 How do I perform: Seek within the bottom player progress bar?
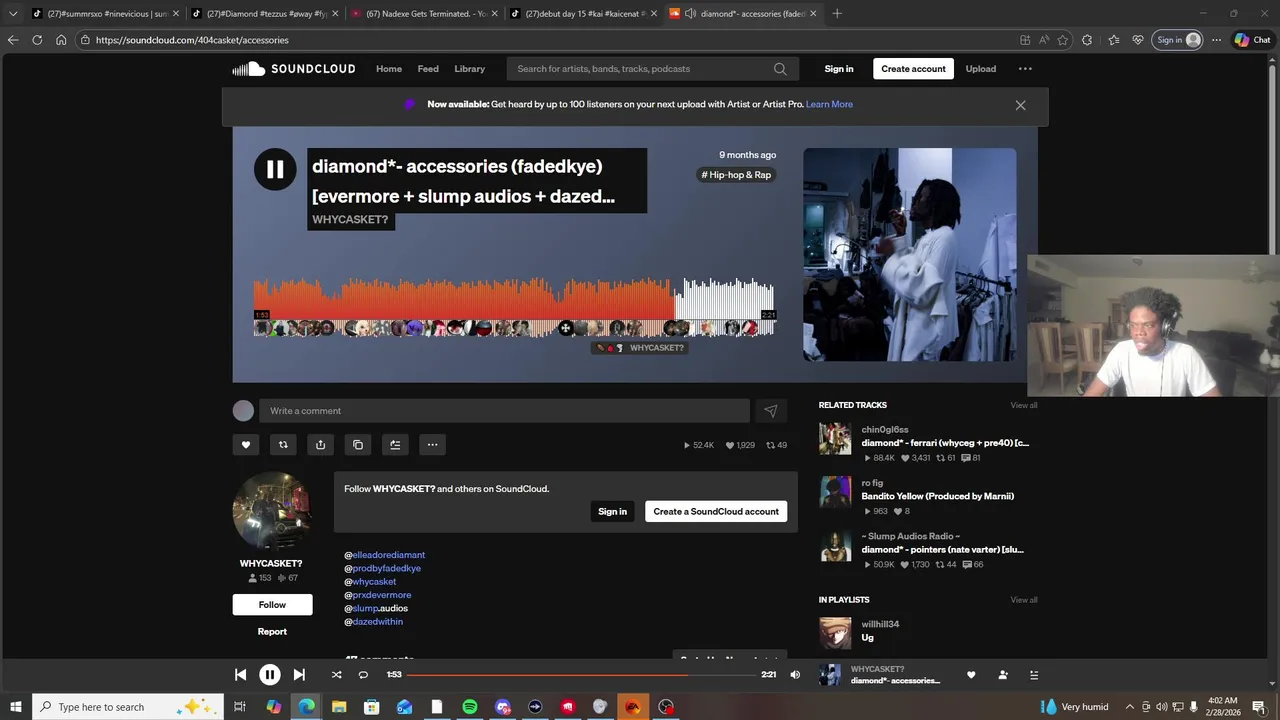(x=582, y=675)
